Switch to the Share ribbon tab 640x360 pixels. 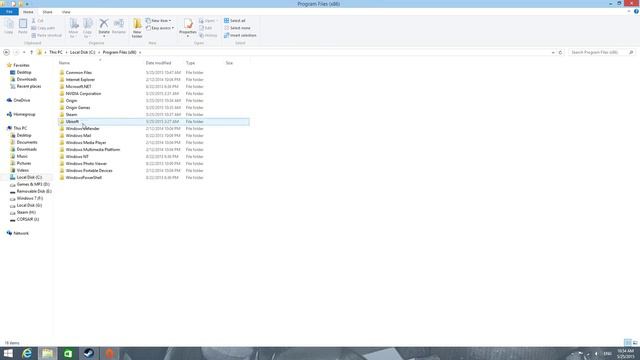pos(47,12)
